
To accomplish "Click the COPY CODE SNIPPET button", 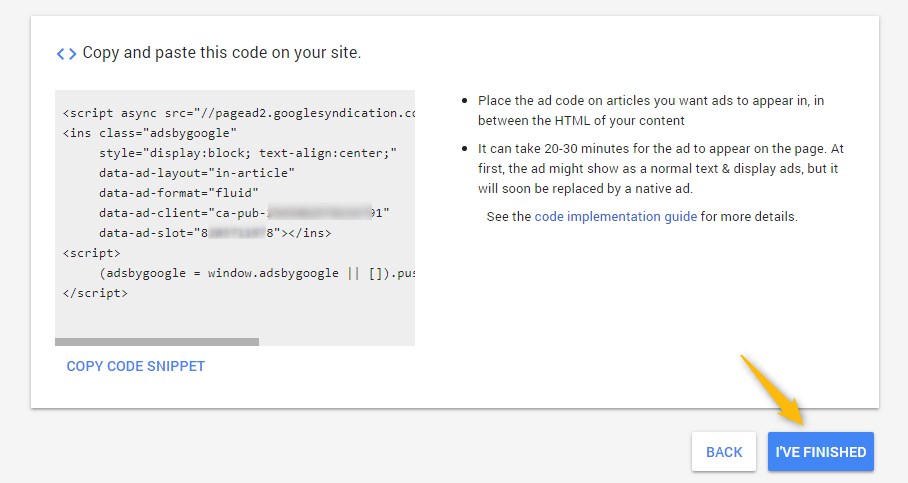I will tap(135, 366).
